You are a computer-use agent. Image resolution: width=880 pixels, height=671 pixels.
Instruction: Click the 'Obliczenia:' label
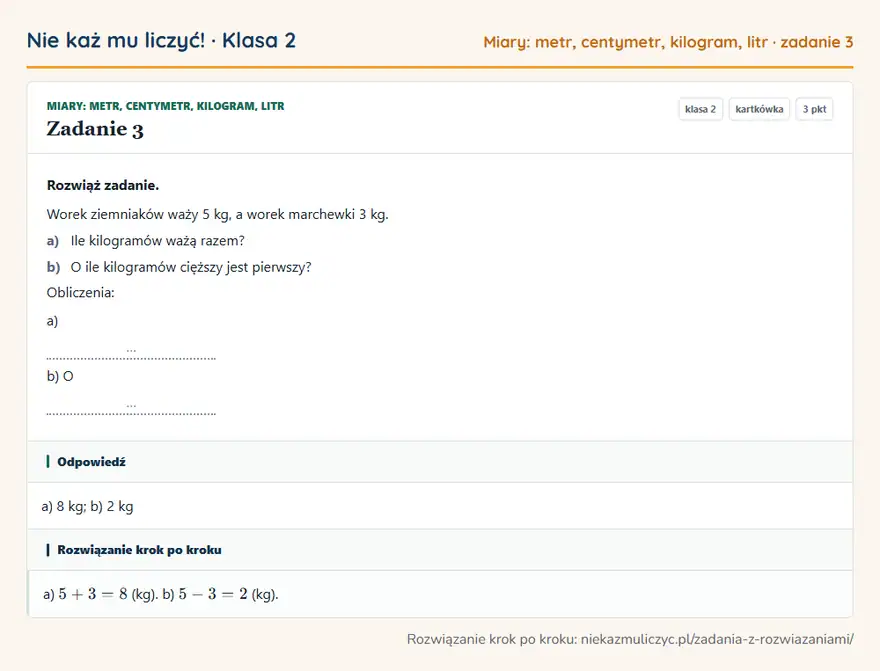(80, 292)
